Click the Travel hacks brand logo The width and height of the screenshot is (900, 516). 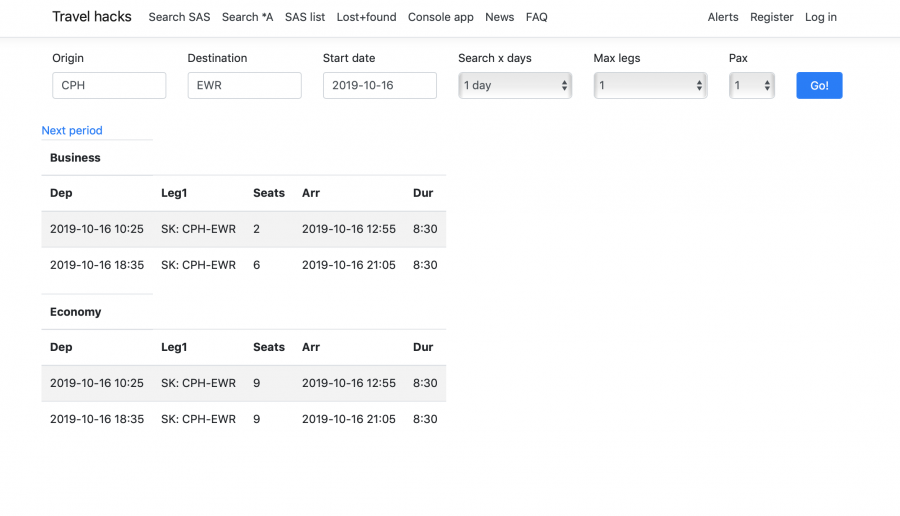click(92, 17)
